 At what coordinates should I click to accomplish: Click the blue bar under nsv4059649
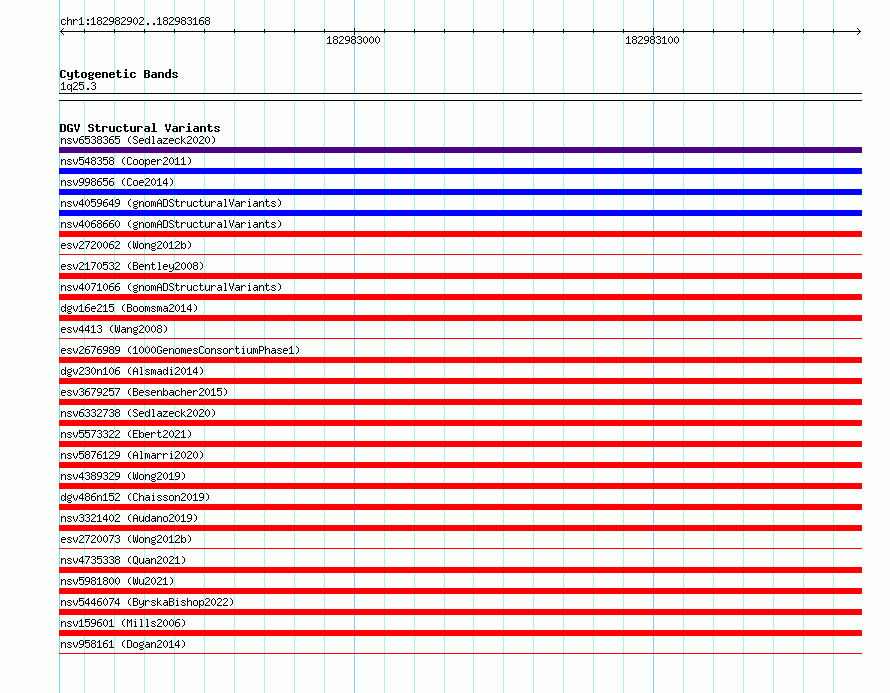pos(460,213)
